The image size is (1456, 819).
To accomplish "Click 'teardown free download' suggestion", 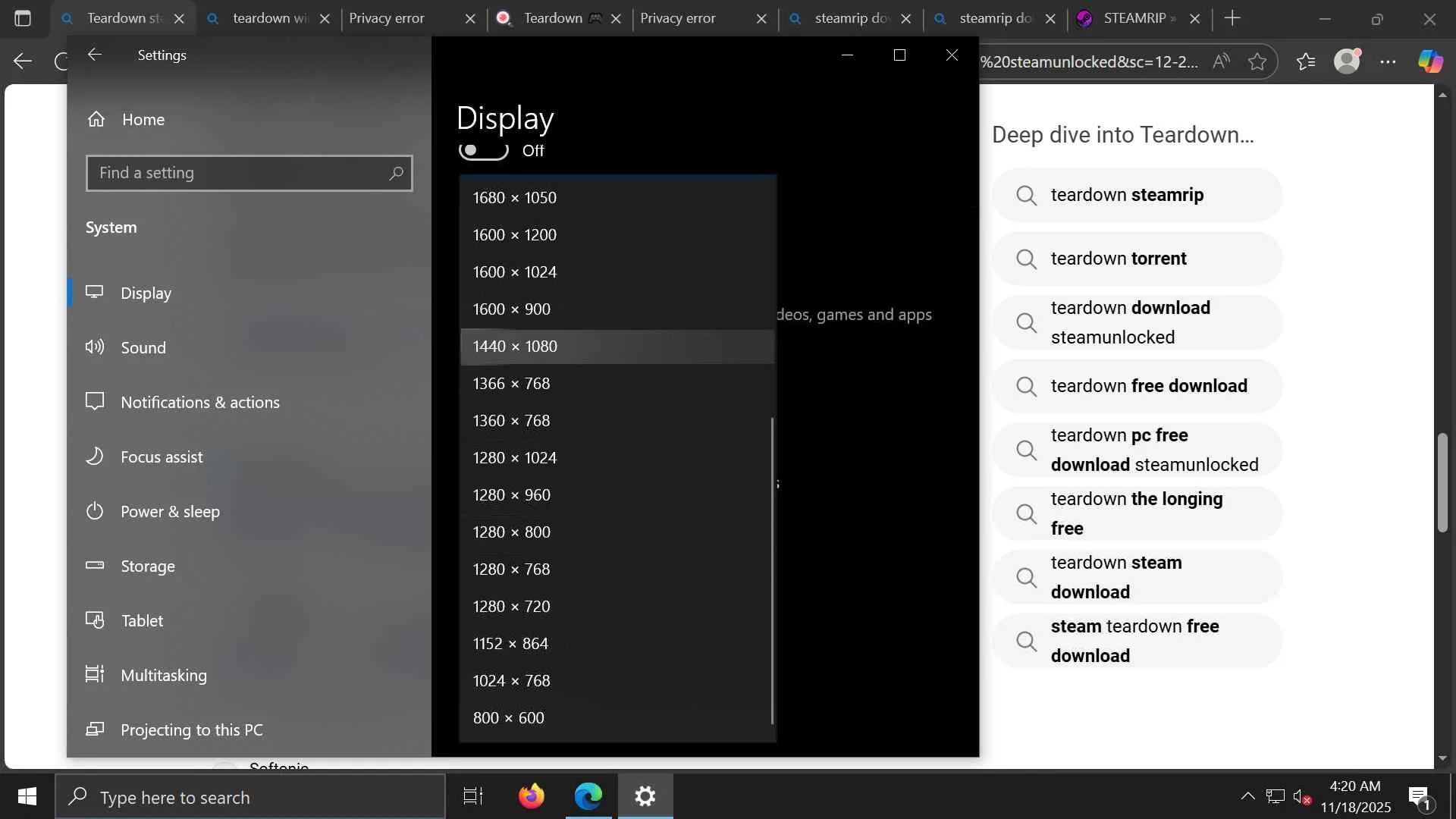I will coord(1148,386).
